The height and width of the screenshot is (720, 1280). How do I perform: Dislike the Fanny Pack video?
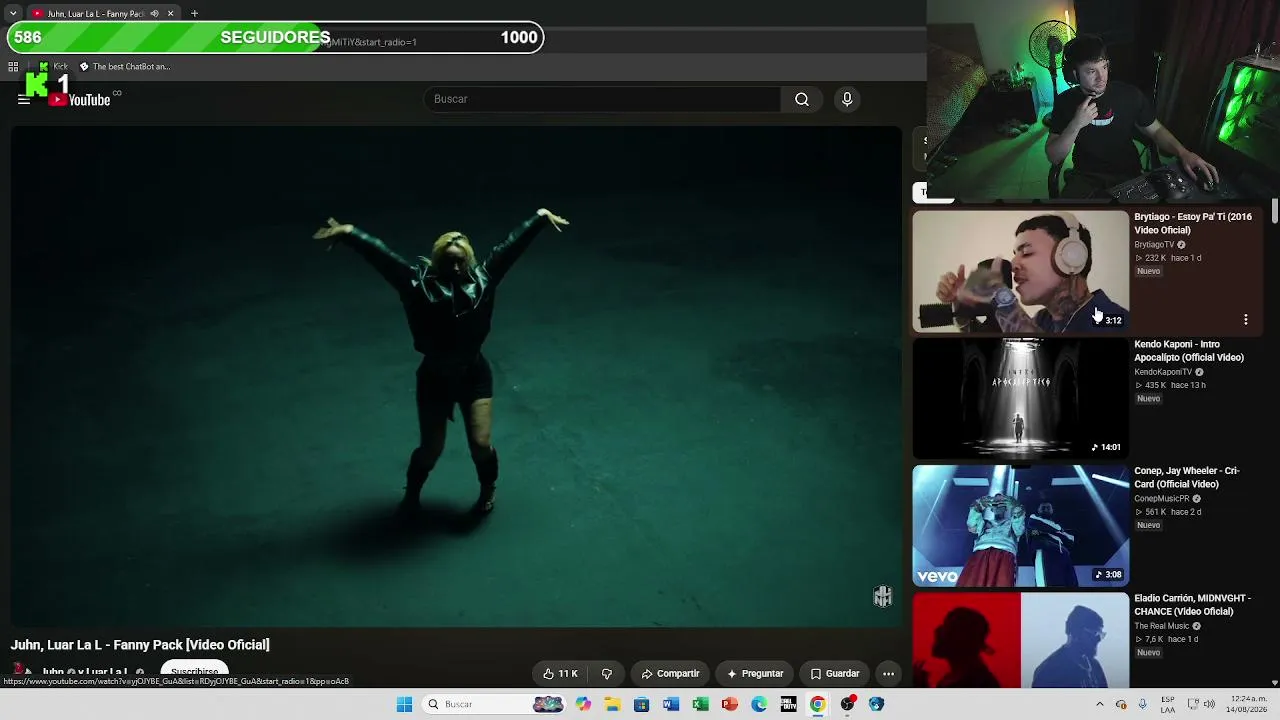(x=606, y=674)
